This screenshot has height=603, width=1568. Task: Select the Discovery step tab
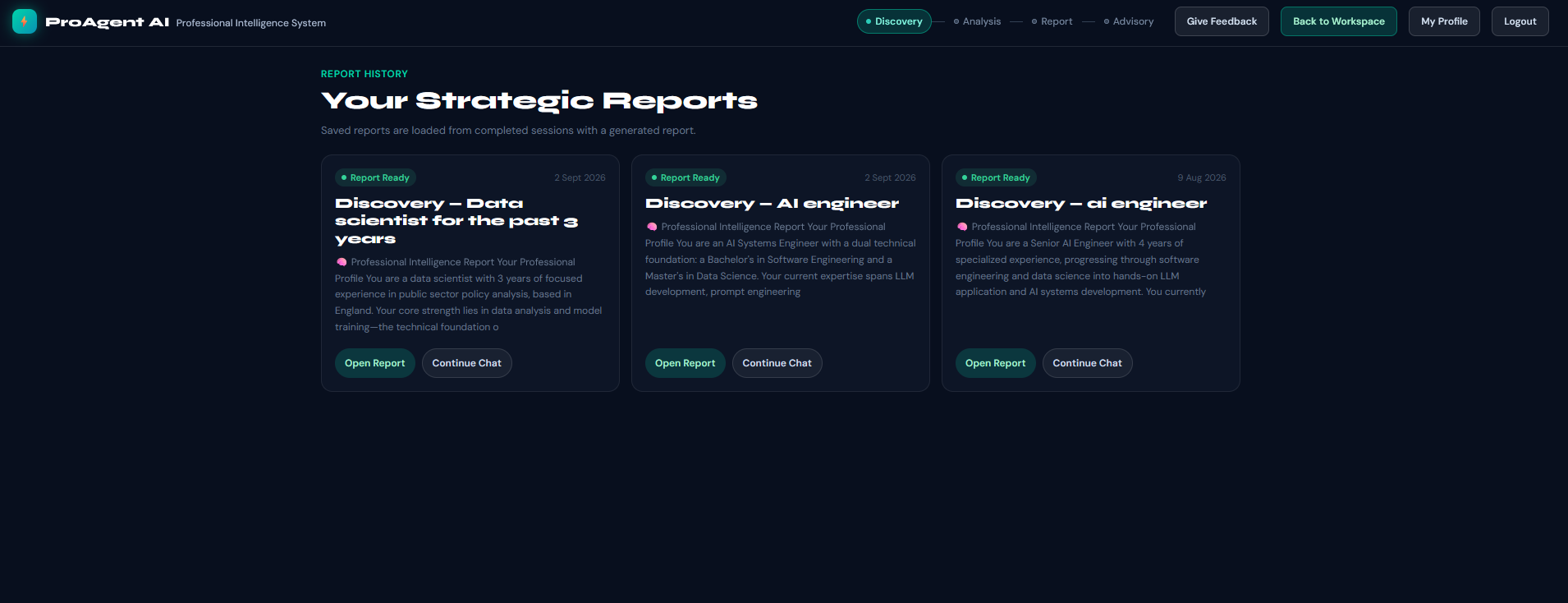[x=894, y=21]
